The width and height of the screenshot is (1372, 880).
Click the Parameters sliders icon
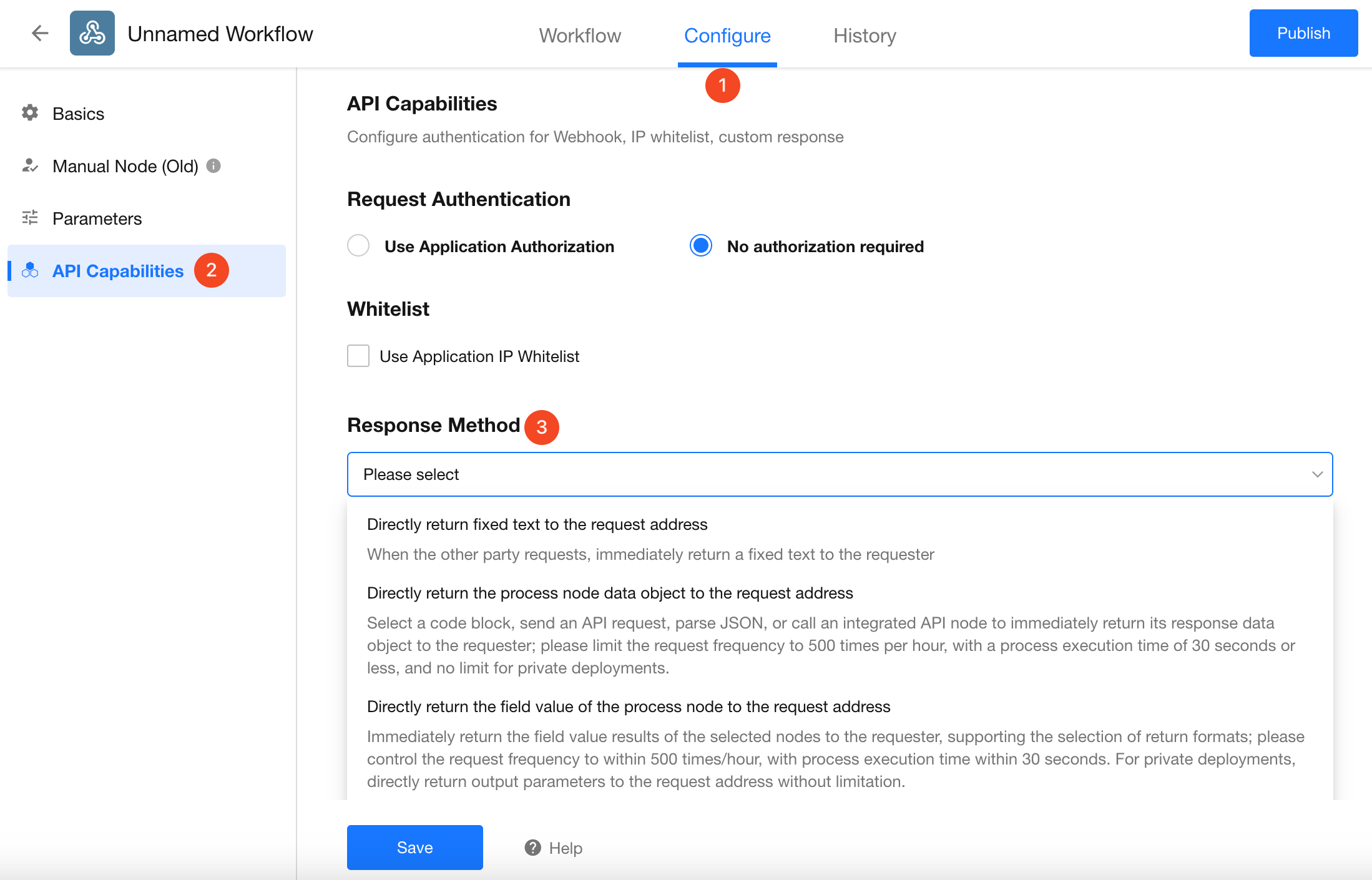30,218
